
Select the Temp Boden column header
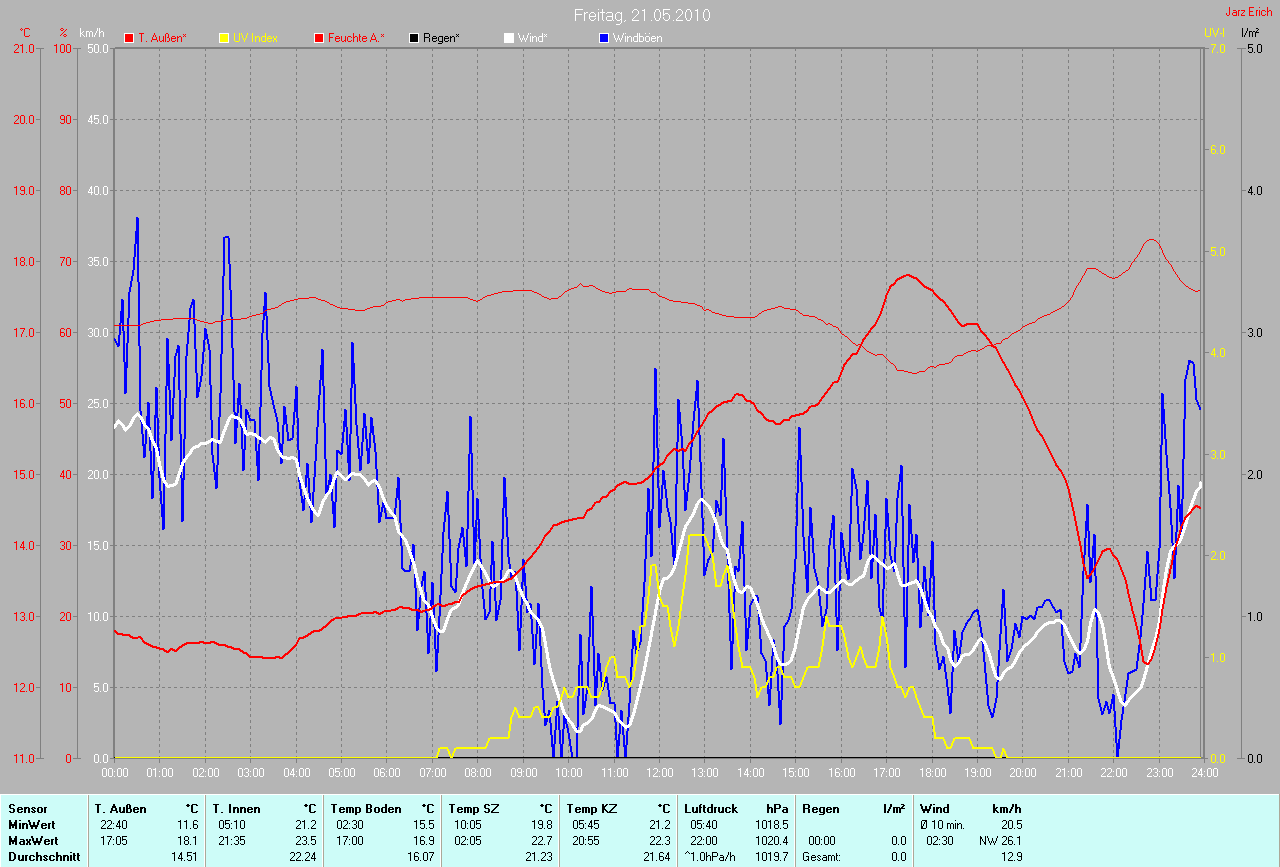tap(366, 808)
